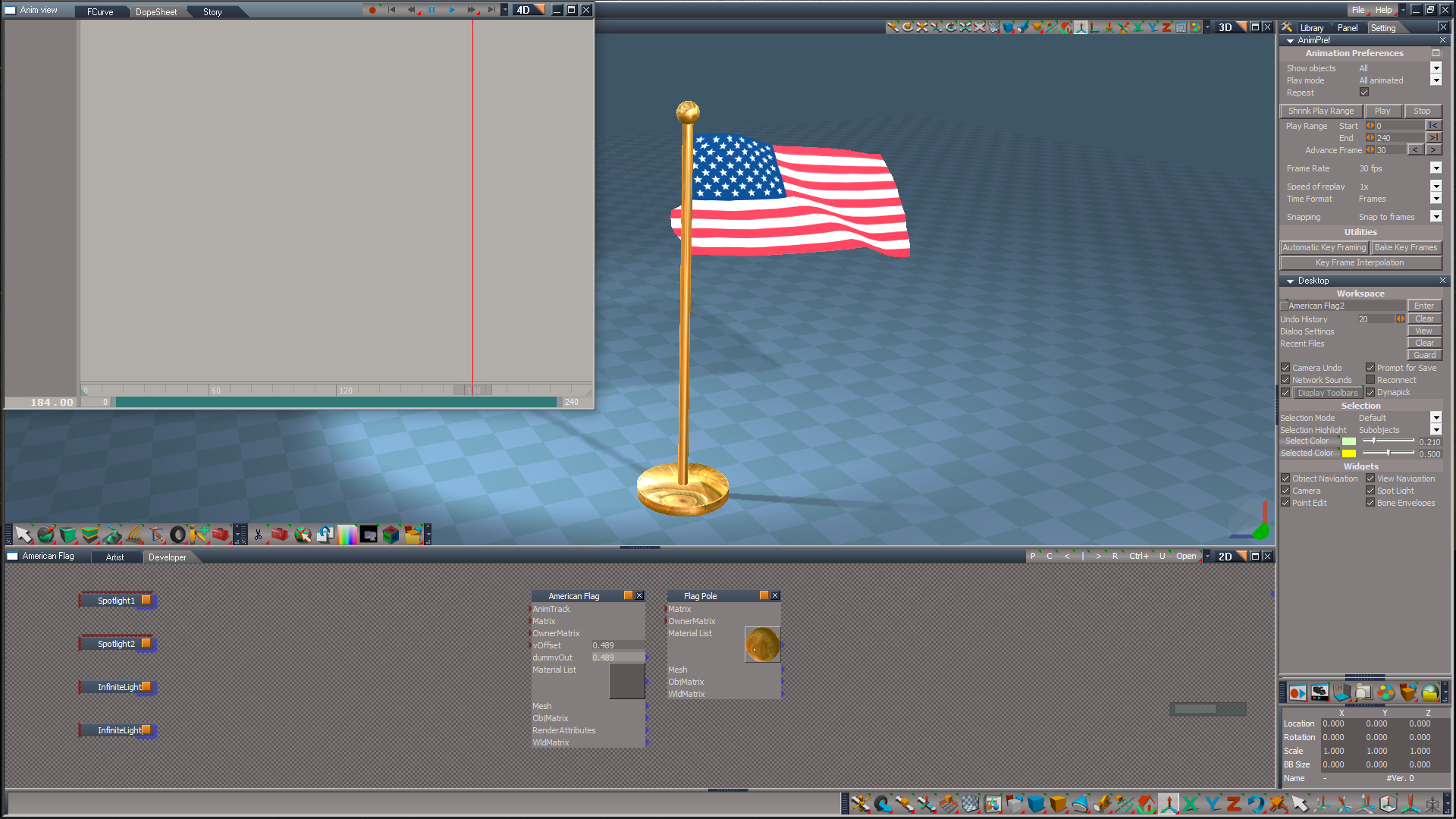
Task: Toggle the Repeat checkbox
Action: [1364, 93]
